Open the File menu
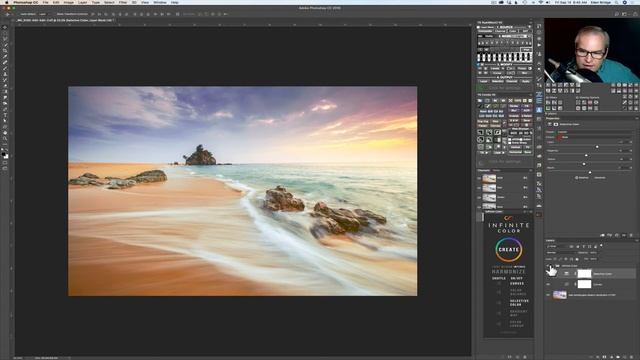Image resolution: width=640 pixels, height=360 pixels. click(45, 2)
